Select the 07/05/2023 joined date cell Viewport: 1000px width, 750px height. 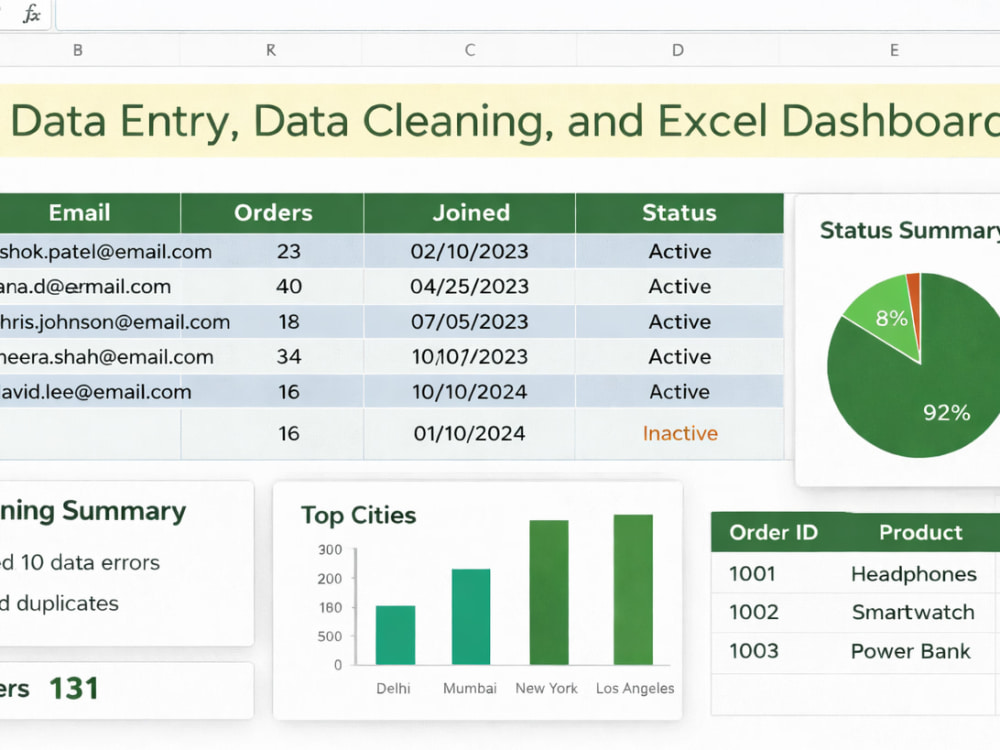point(469,321)
